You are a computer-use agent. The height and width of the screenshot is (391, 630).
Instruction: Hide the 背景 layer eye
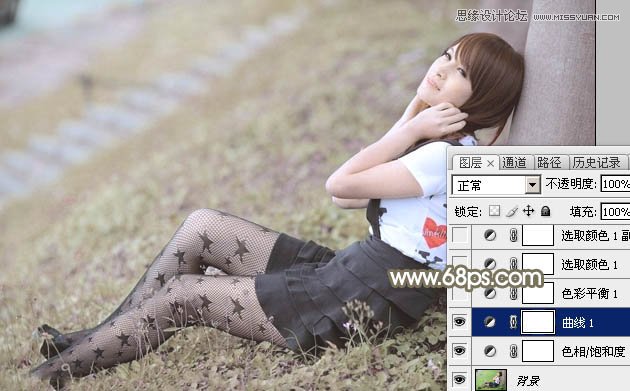click(x=460, y=379)
